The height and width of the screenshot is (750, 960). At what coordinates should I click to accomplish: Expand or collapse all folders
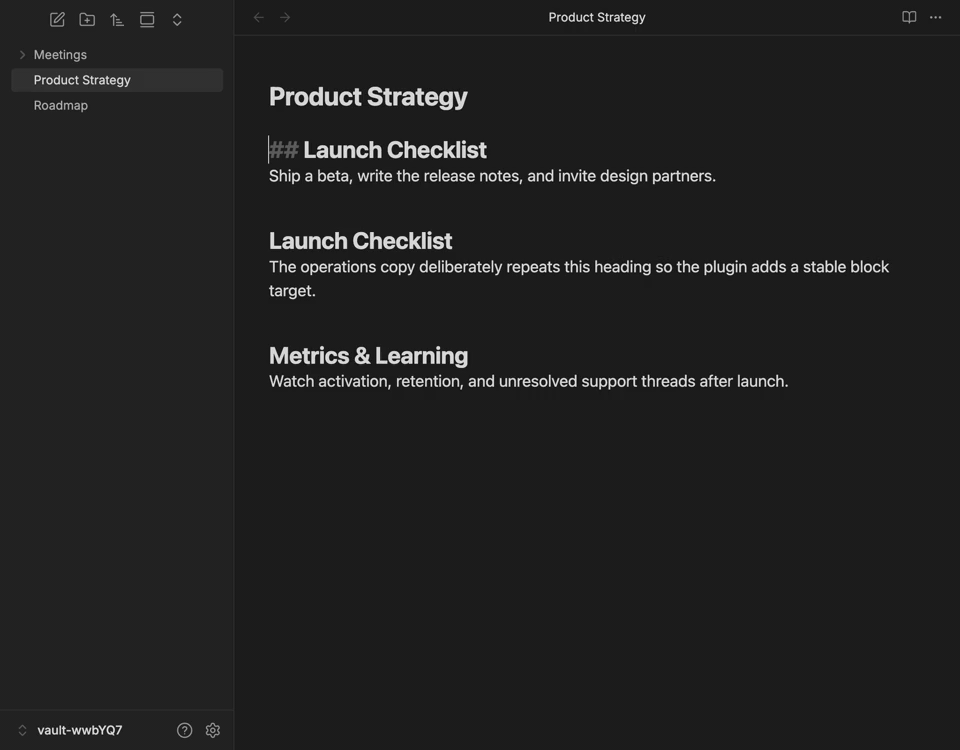pos(177,20)
